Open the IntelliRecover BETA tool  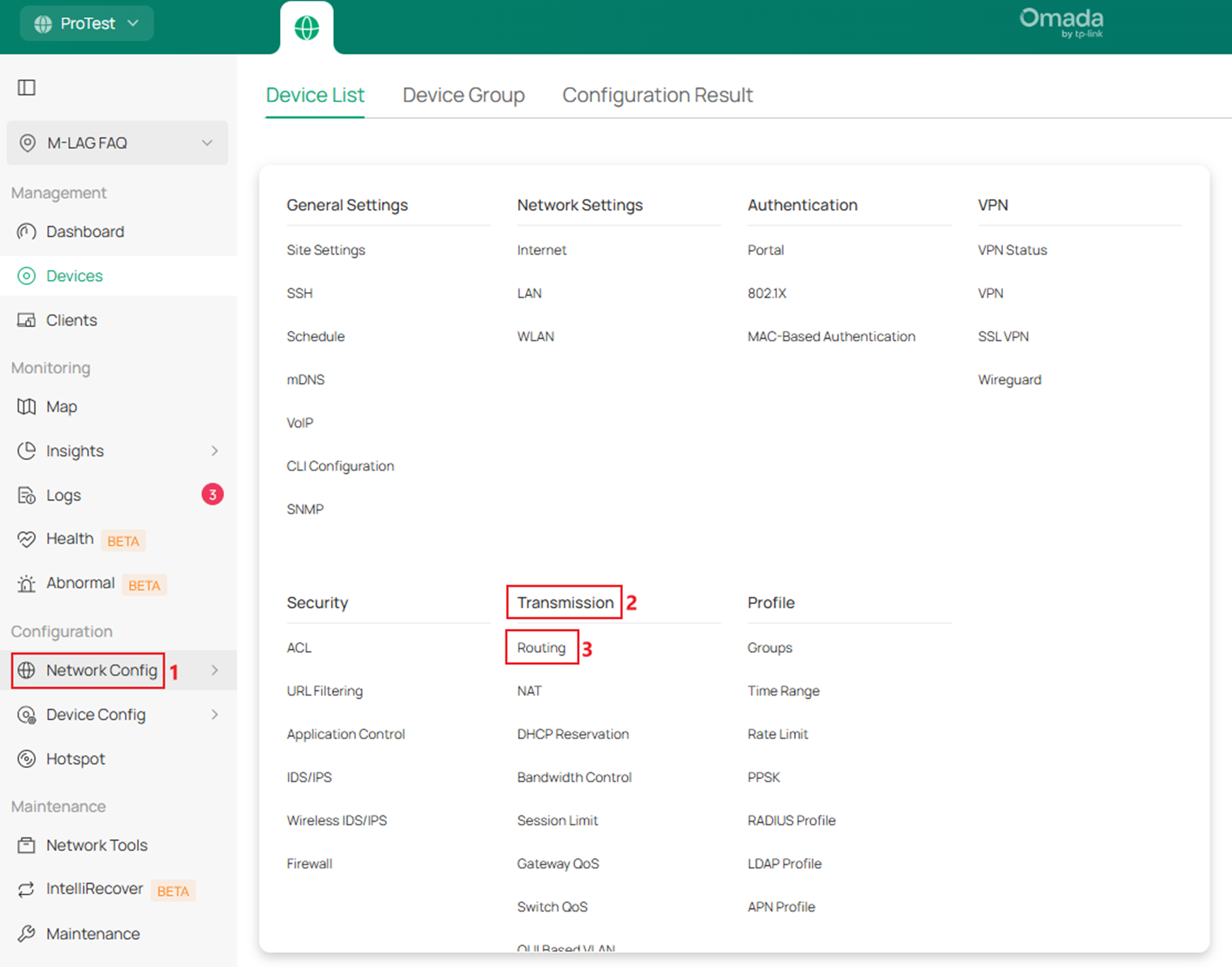94,888
